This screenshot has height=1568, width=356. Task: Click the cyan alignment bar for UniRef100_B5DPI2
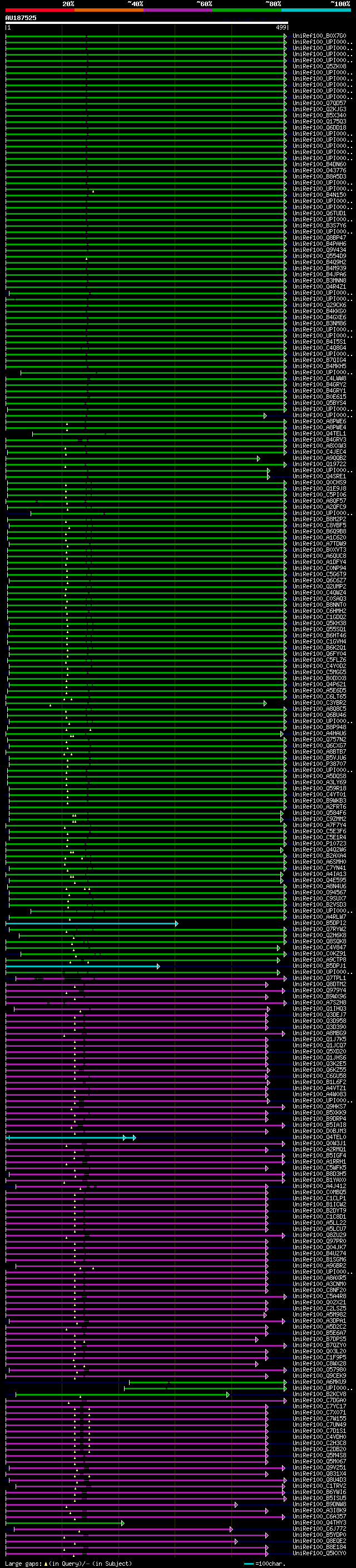[91, 923]
